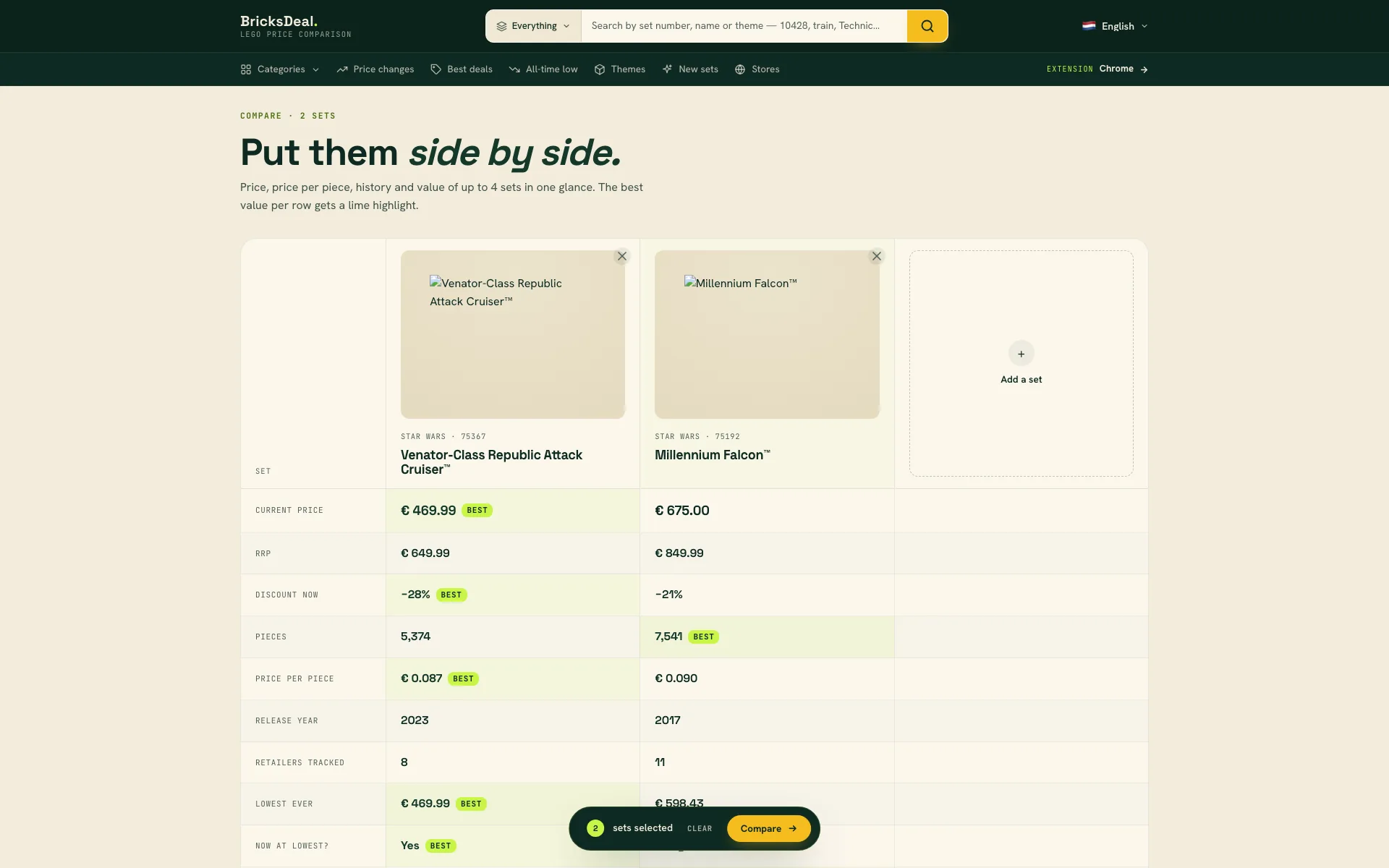This screenshot has width=1389, height=868.
Task: Open Price changes page
Action: click(x=375, y=69)
